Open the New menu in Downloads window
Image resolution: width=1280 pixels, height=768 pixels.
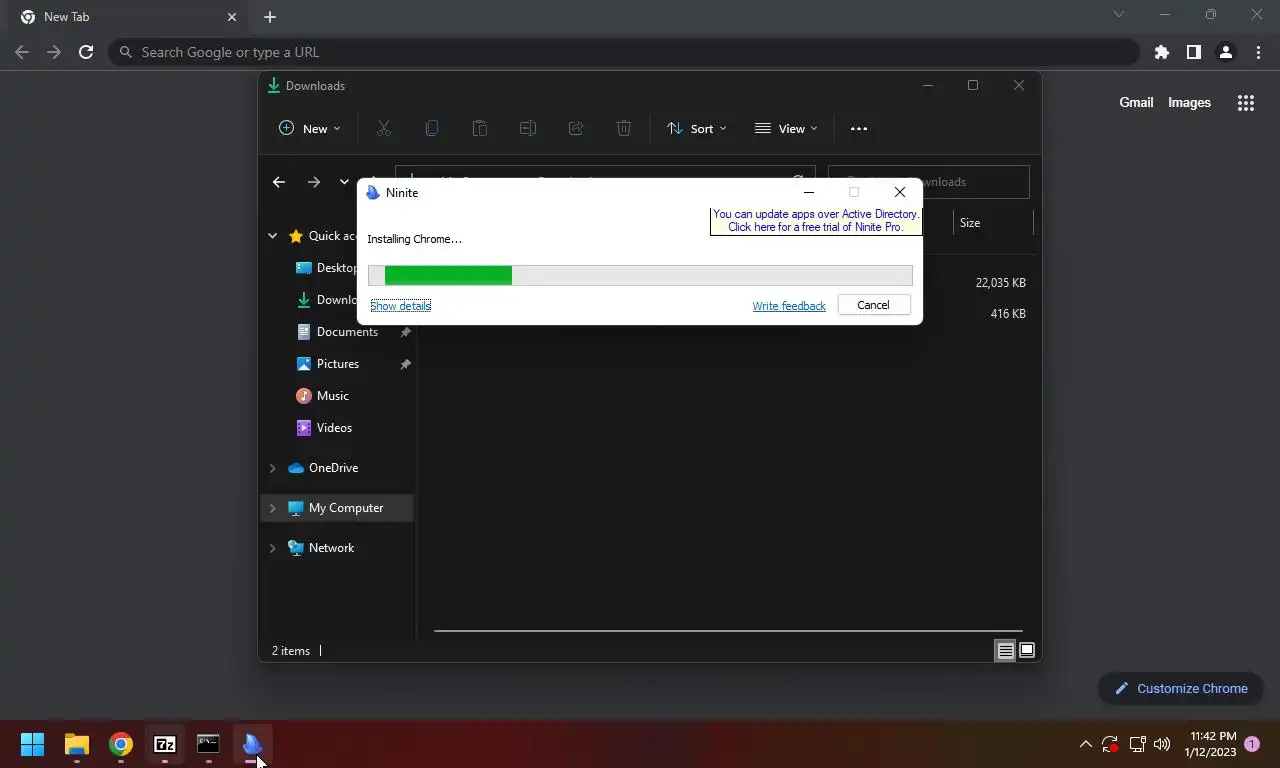tap(309, 128)
